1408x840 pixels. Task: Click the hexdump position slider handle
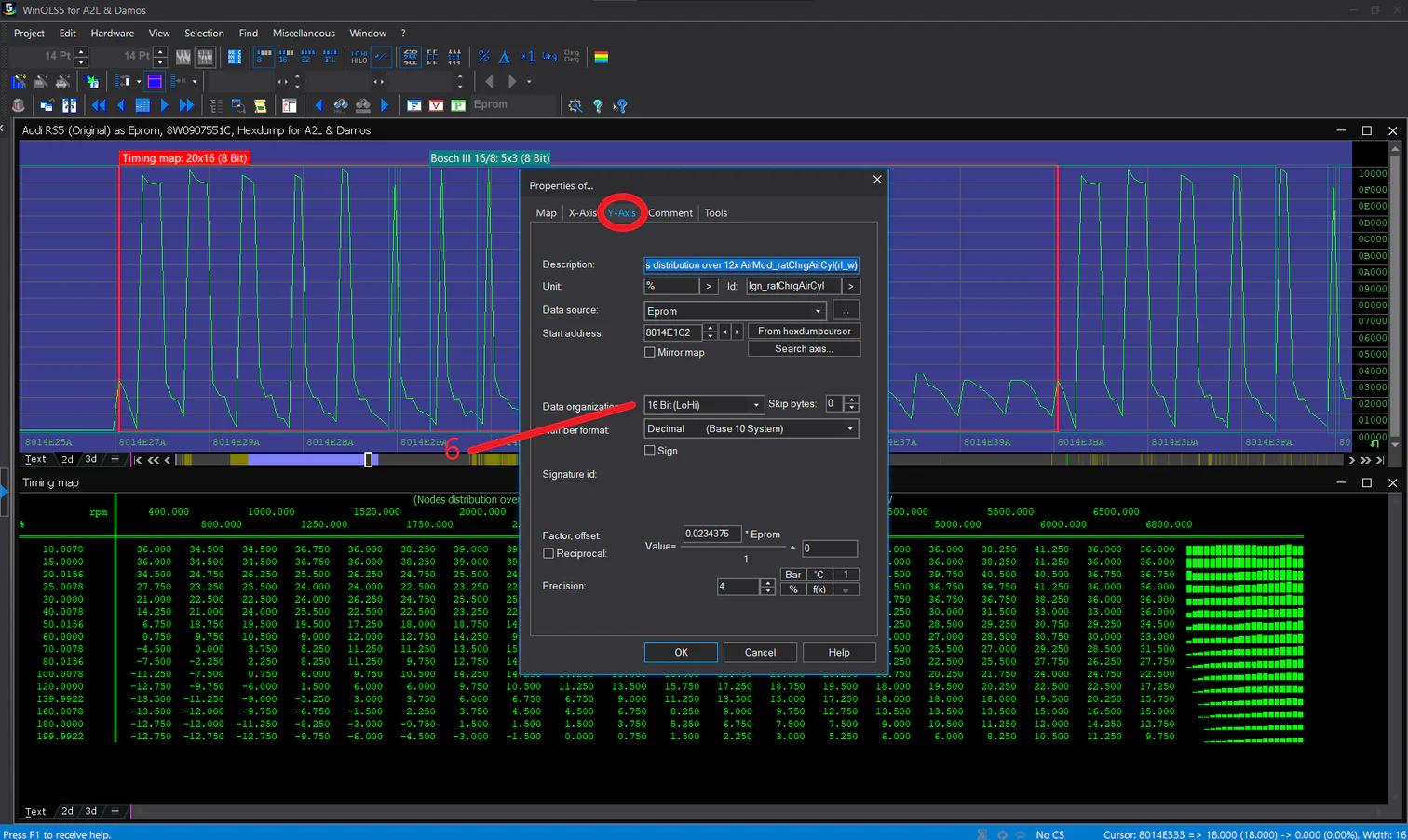click(369, 459)
